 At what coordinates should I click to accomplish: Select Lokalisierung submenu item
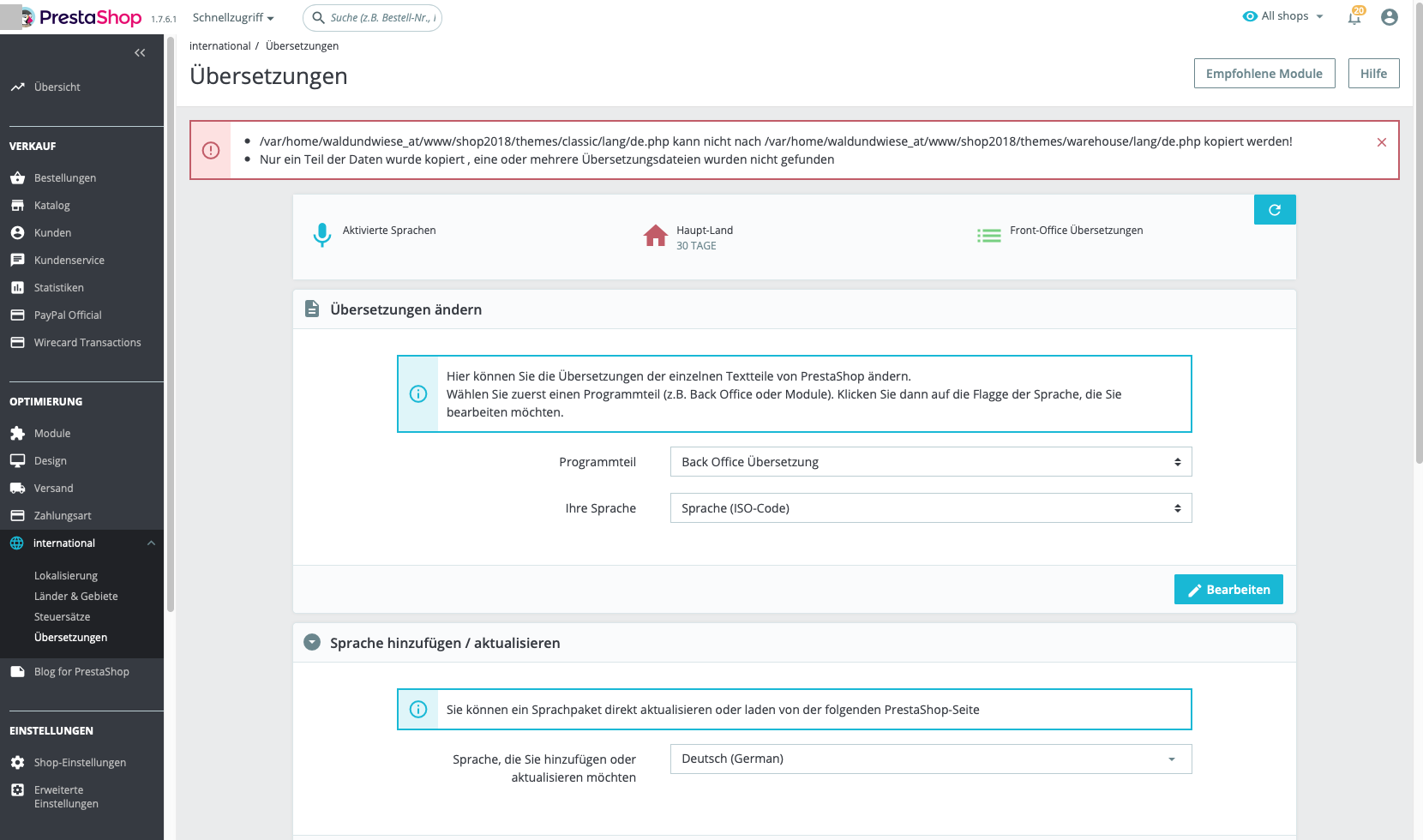click(x=66, y=576)
